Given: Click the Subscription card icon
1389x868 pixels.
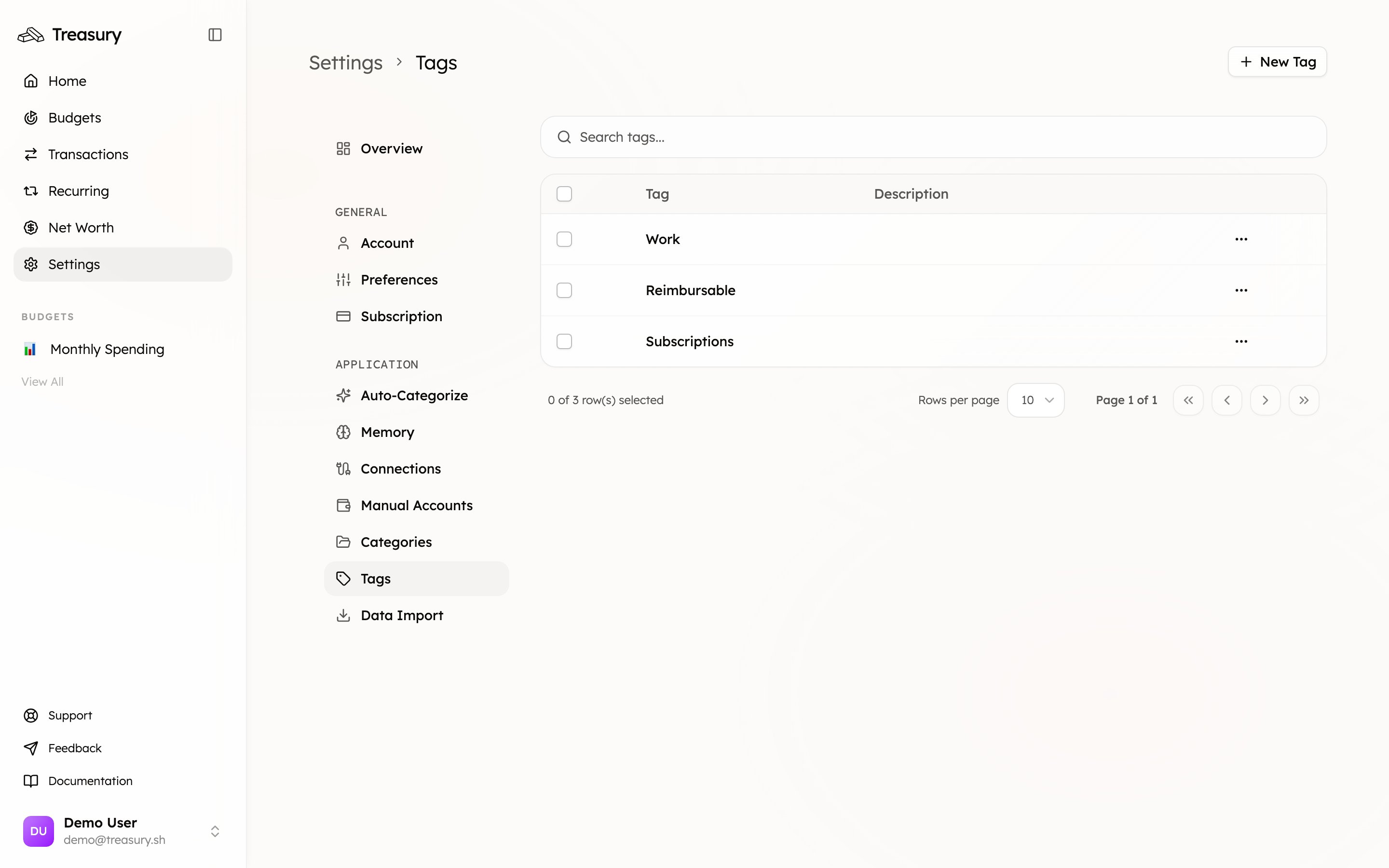Looking at the screenshot, I should tap(343, 316).
